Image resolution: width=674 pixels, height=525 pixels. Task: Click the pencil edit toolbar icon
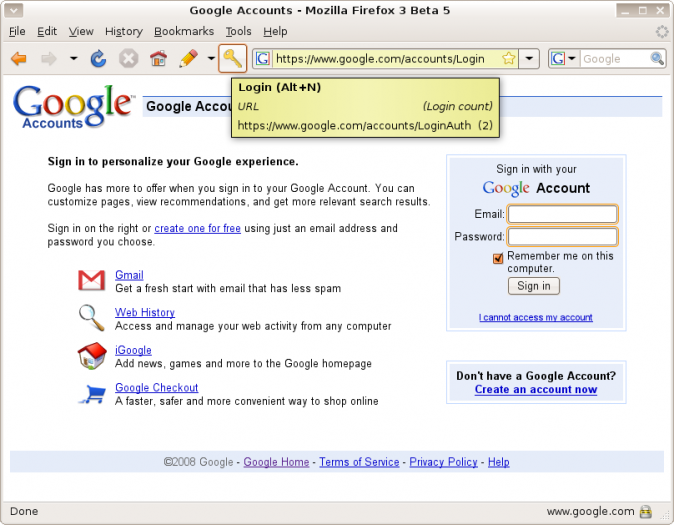[x=188, y=58]
